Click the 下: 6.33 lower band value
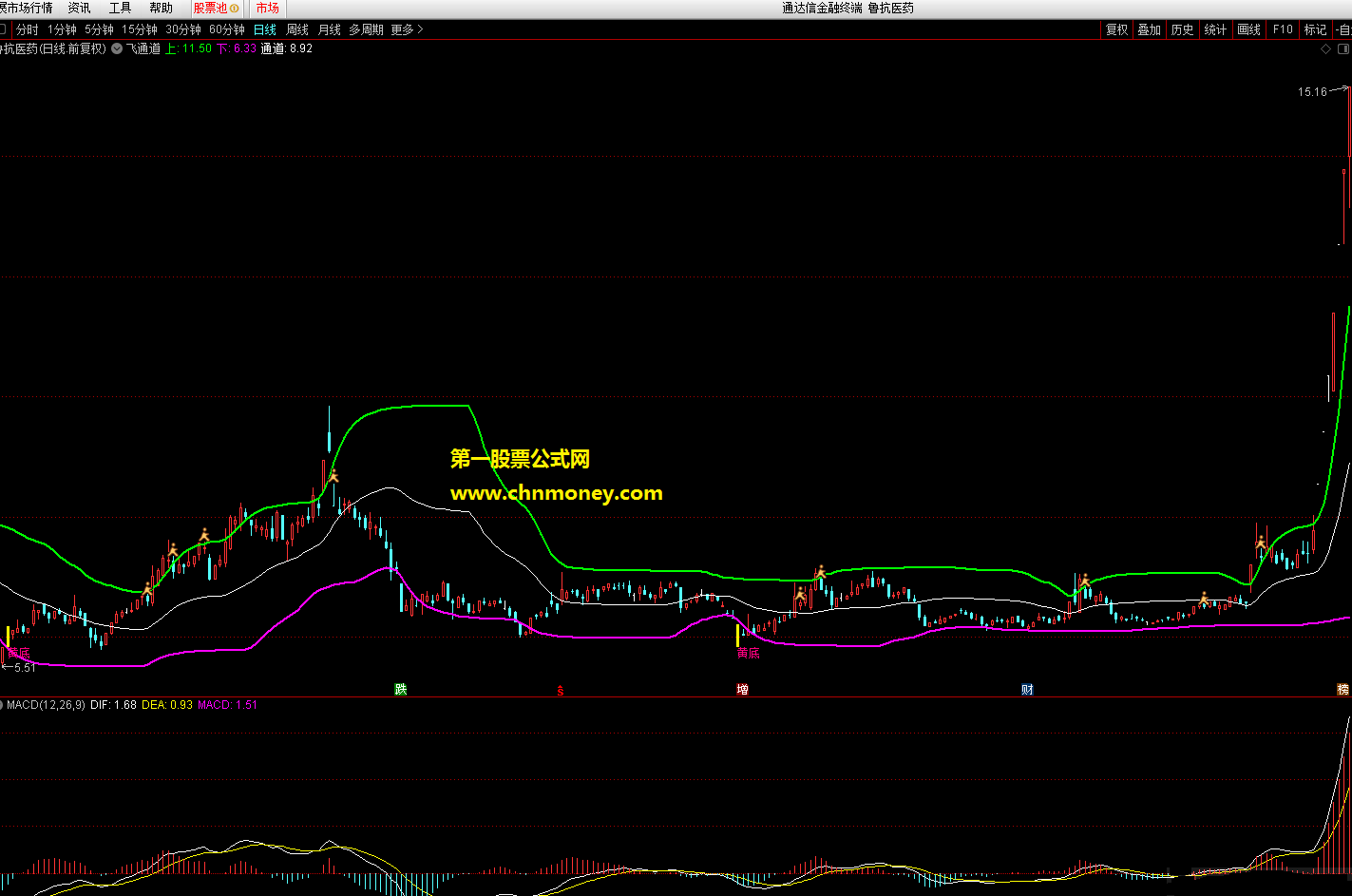Screen dimensions: 1352x896 coord(237,48)
